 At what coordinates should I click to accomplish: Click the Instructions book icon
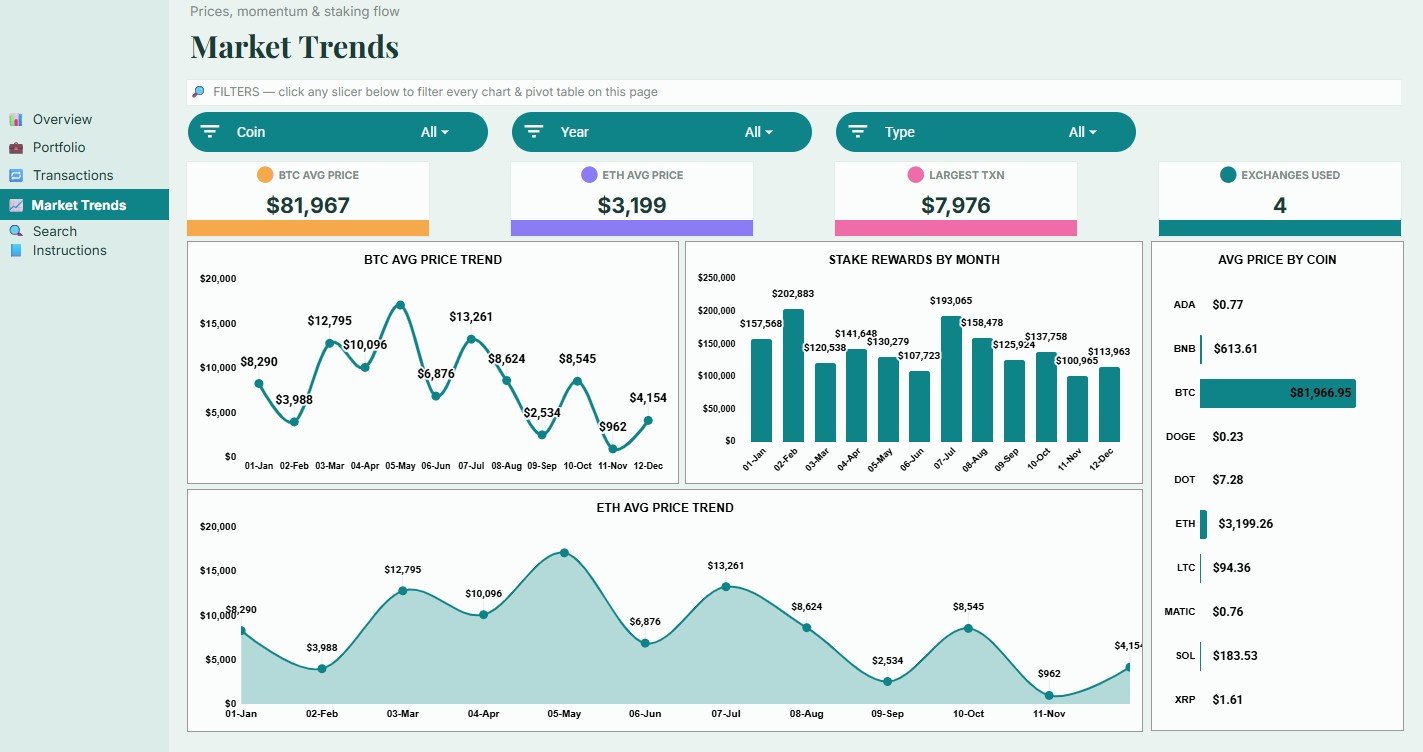click(x=16, y=251)
